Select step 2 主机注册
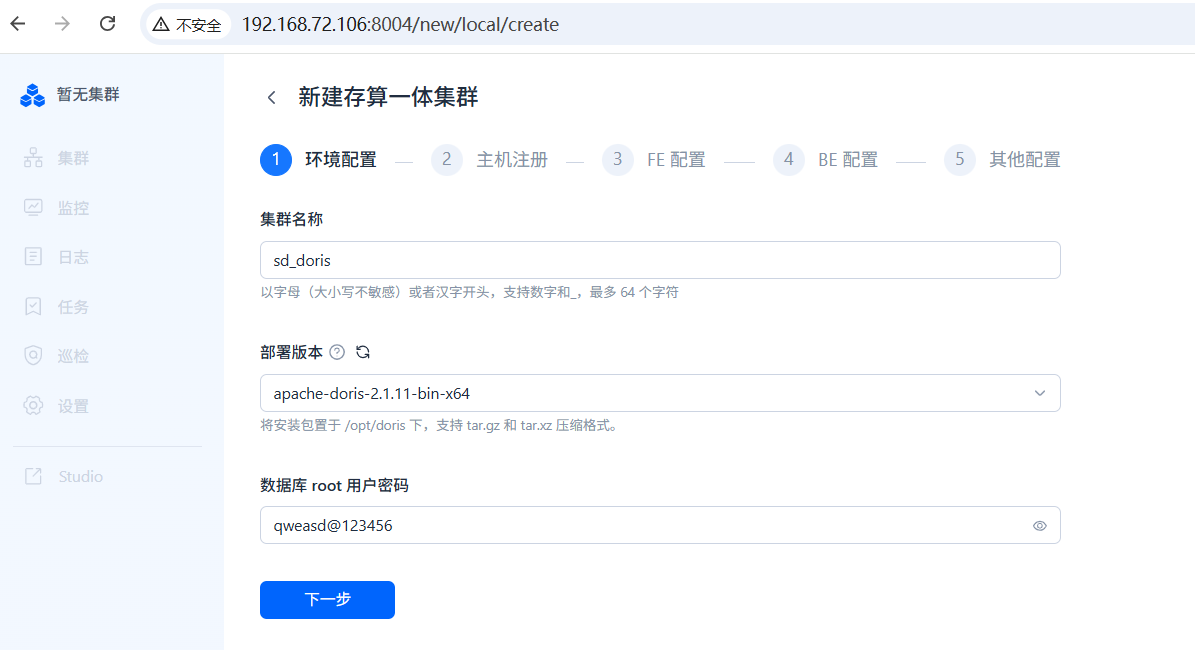 tap(490, 160)
